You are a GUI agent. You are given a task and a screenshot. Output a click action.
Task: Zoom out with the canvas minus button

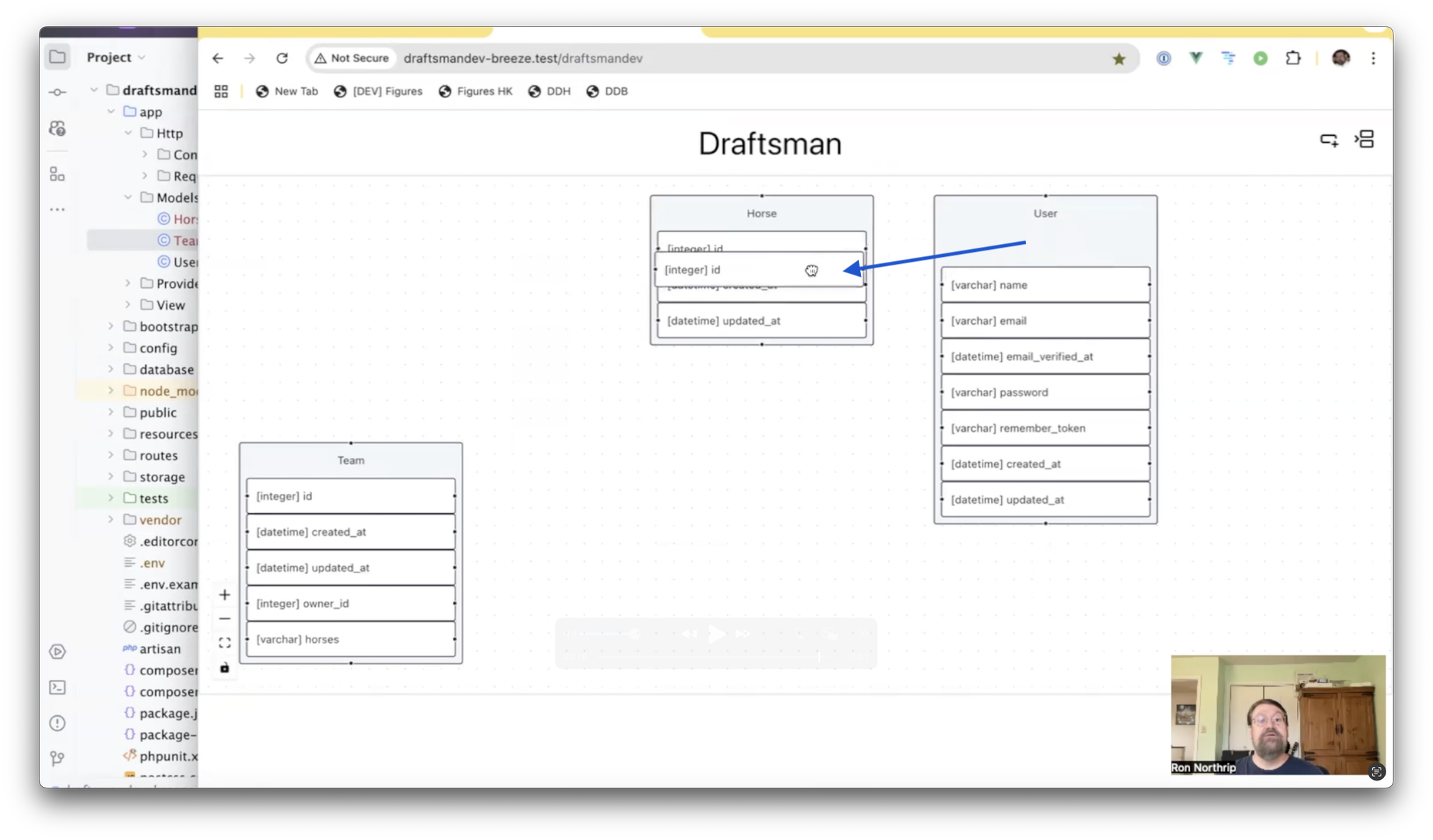point(224,619)
